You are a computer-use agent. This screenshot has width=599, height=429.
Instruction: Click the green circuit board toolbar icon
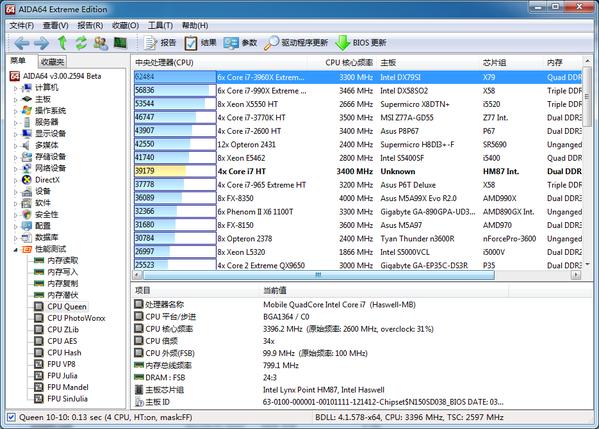point(120,42)
